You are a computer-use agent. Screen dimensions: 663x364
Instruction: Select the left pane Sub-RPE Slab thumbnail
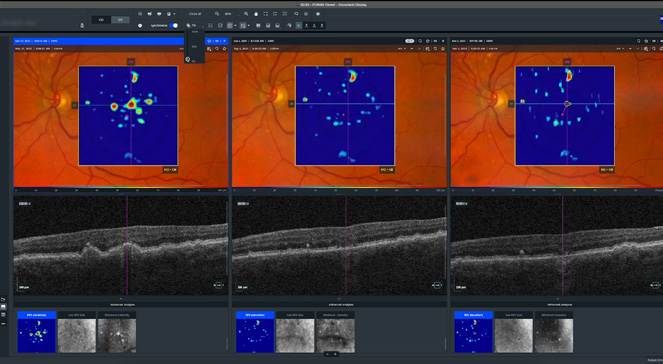pos(77,332)
